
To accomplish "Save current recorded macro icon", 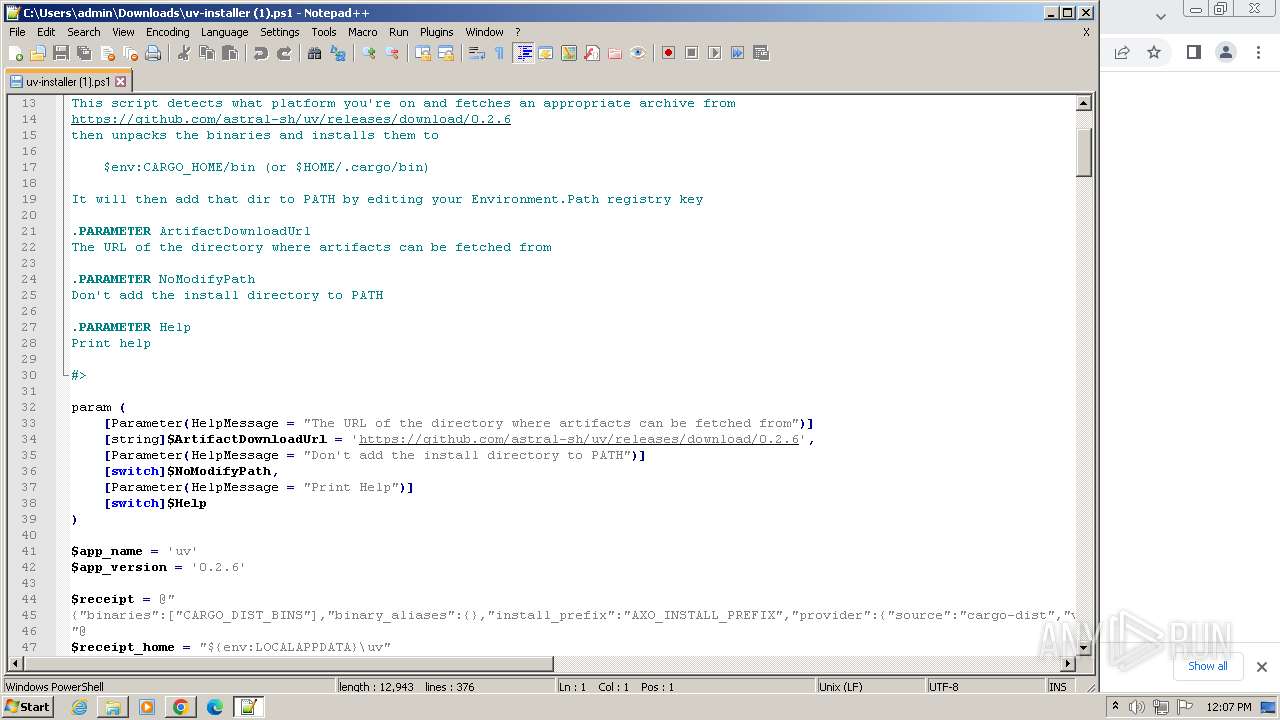I will click(x=760, y=53).
